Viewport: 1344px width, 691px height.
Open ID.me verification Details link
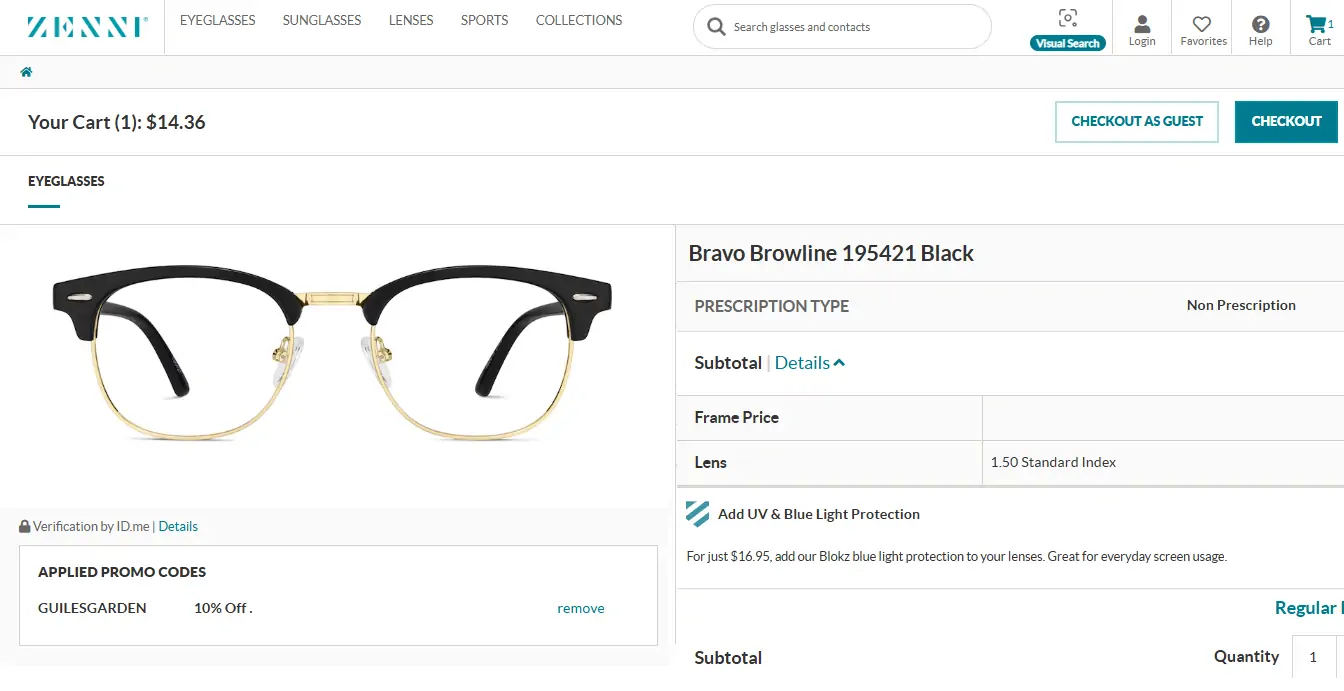coord(178,526)
